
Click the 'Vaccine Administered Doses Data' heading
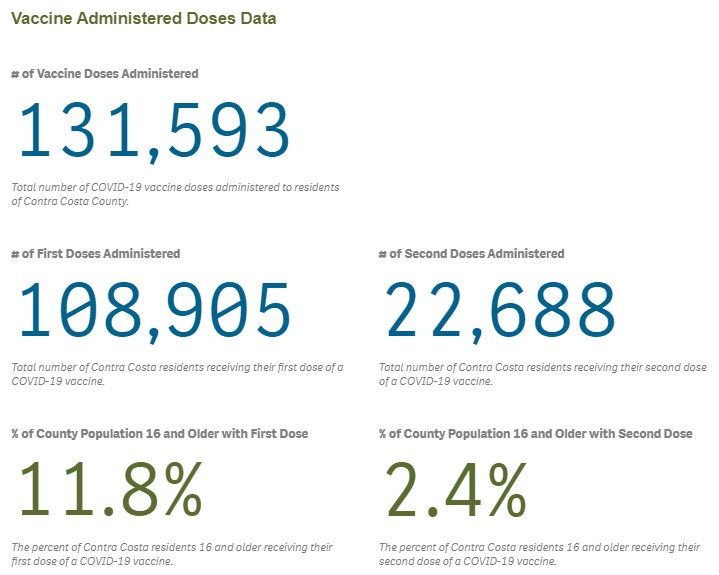click(144, 19)
